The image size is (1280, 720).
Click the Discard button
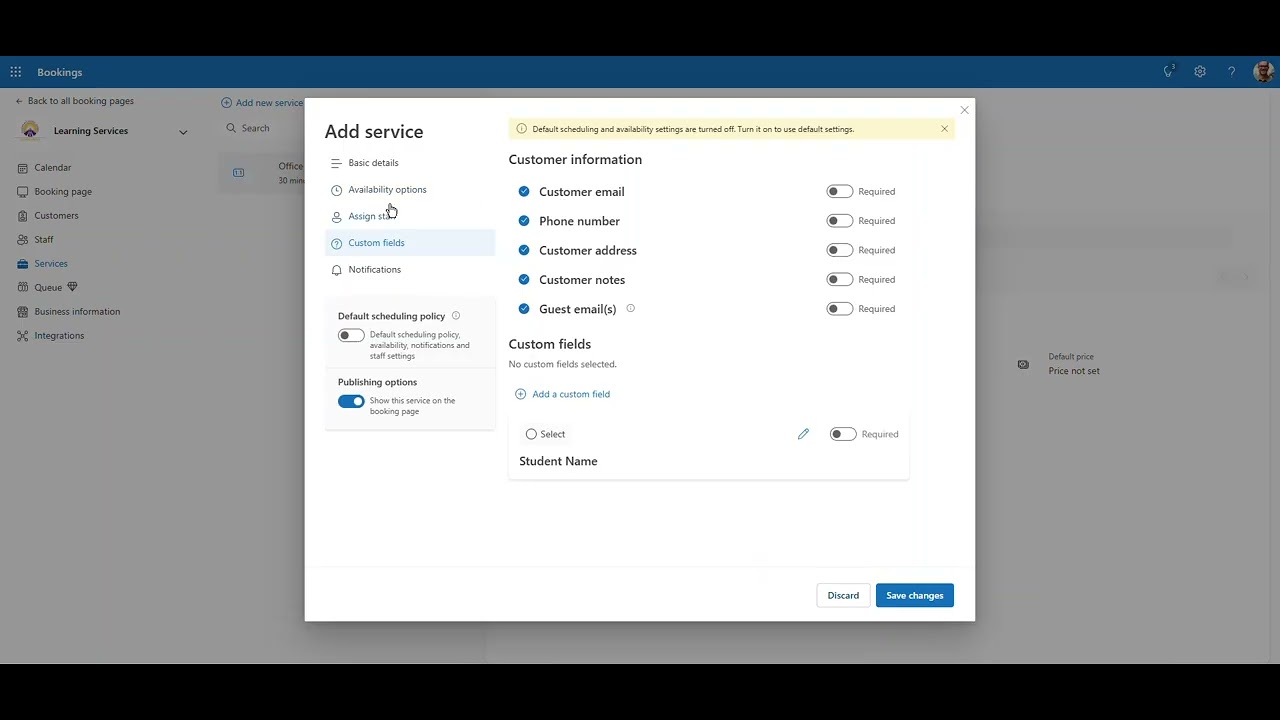(843, 596)
